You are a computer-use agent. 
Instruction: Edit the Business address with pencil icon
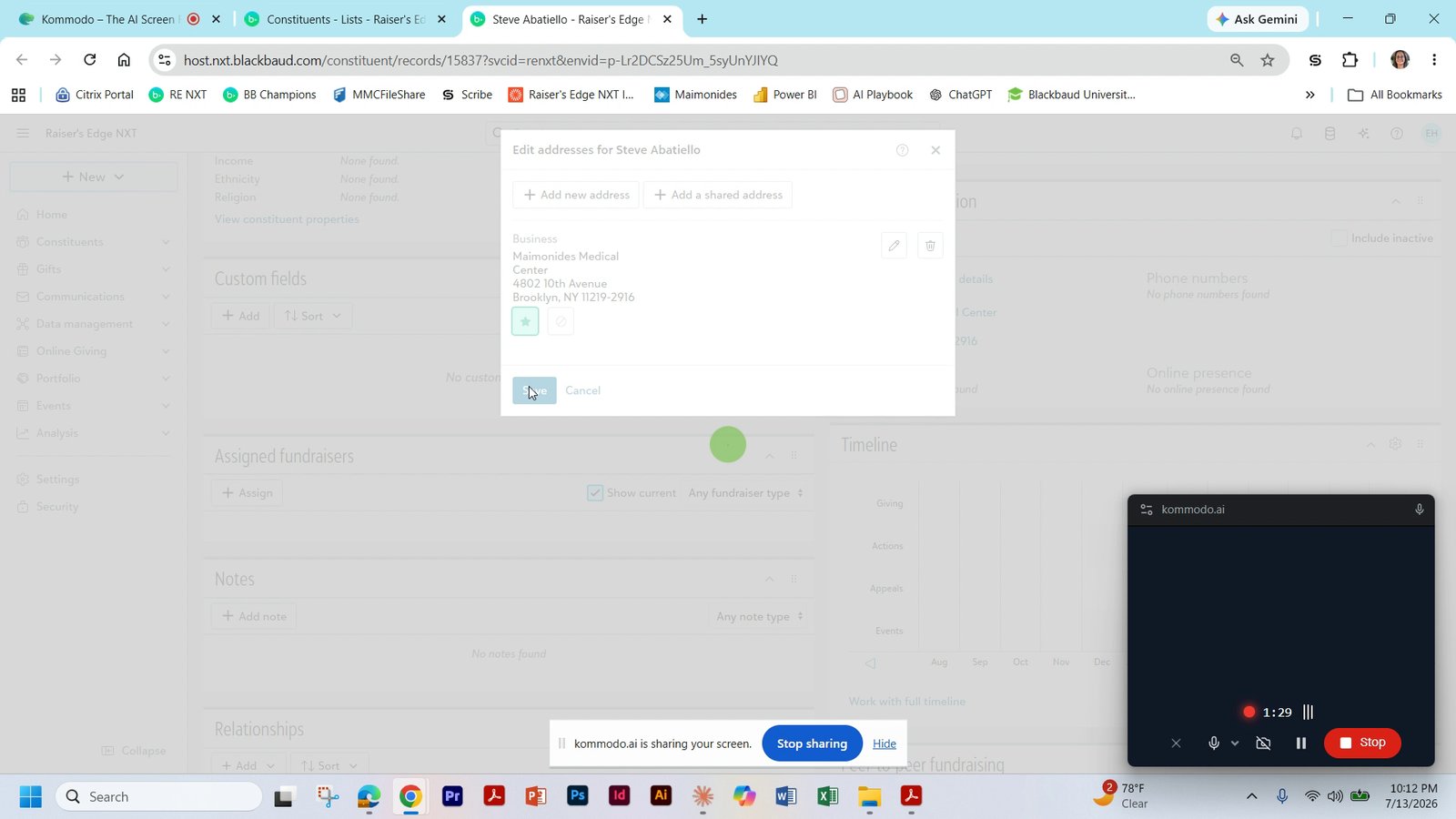coord(894,246)
